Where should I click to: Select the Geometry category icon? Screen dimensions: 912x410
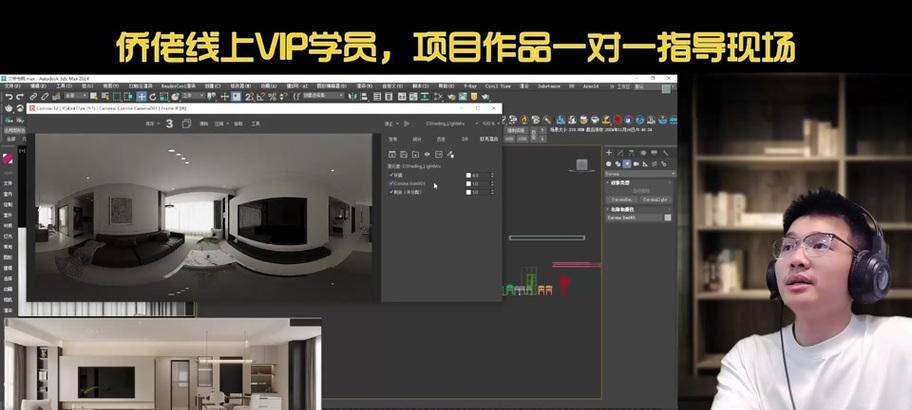point(608,164)
